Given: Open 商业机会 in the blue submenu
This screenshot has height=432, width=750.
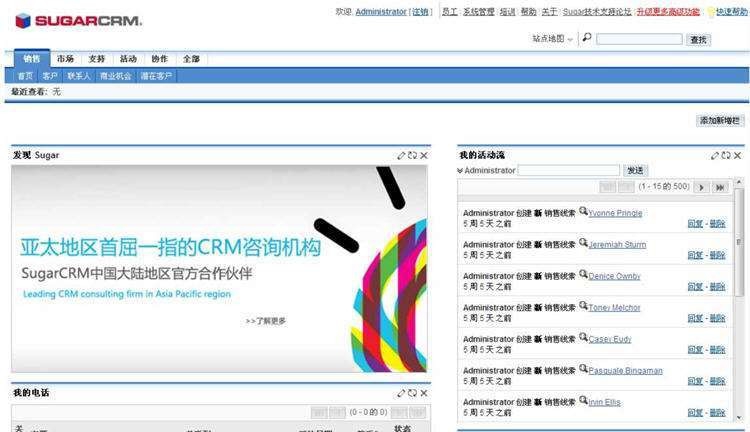Looking at the screenshot, I should click(115, 76).
